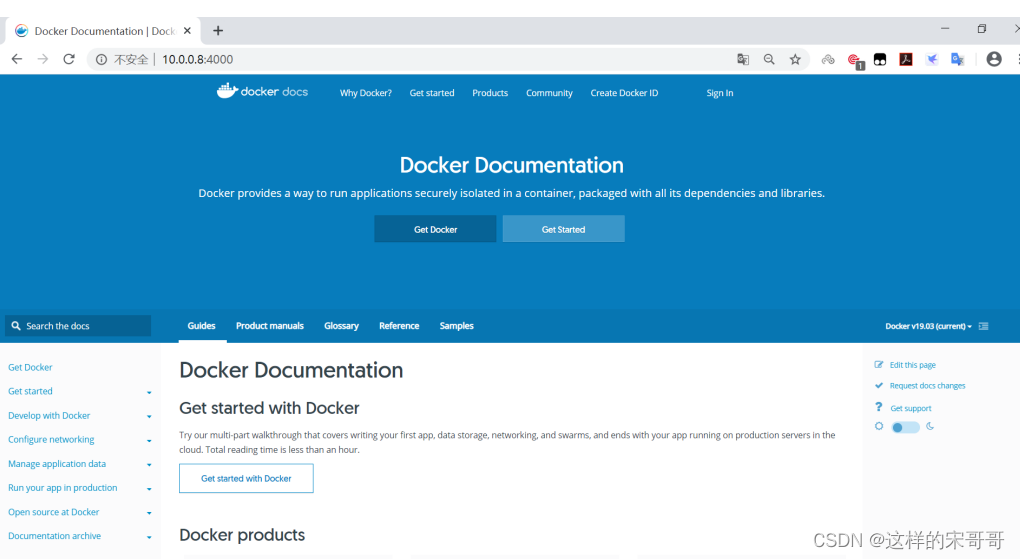Viewport: 1020px width, 559px height.
Task: Expand the Configure networking sidebar arrow
Action: (x=149, y=441)
